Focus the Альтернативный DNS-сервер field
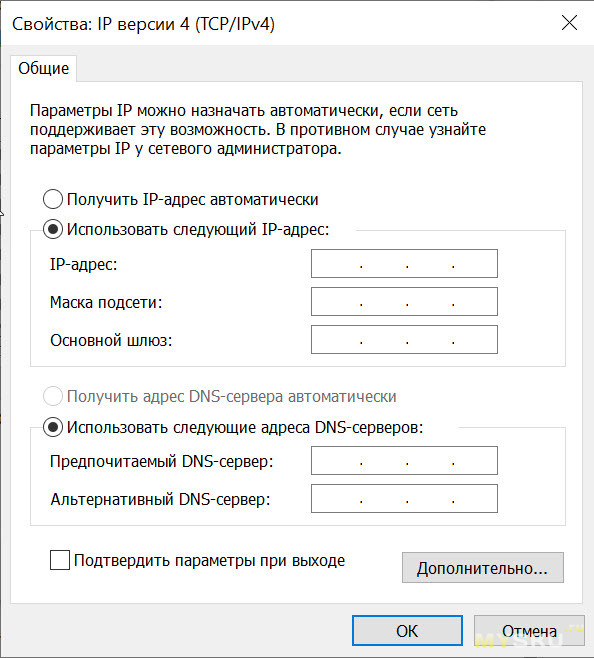Screen dimensions: 594x658 click(404, 499)
